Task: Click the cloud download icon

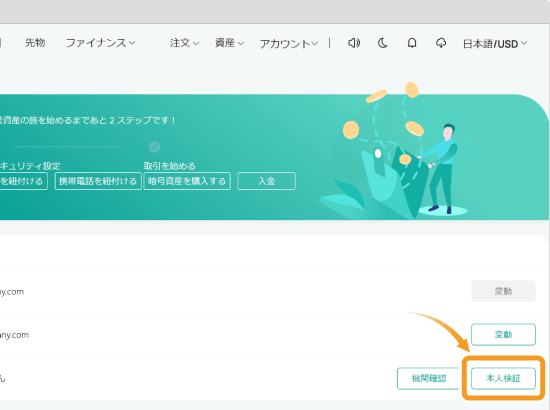Action: [x=441, y=43]
